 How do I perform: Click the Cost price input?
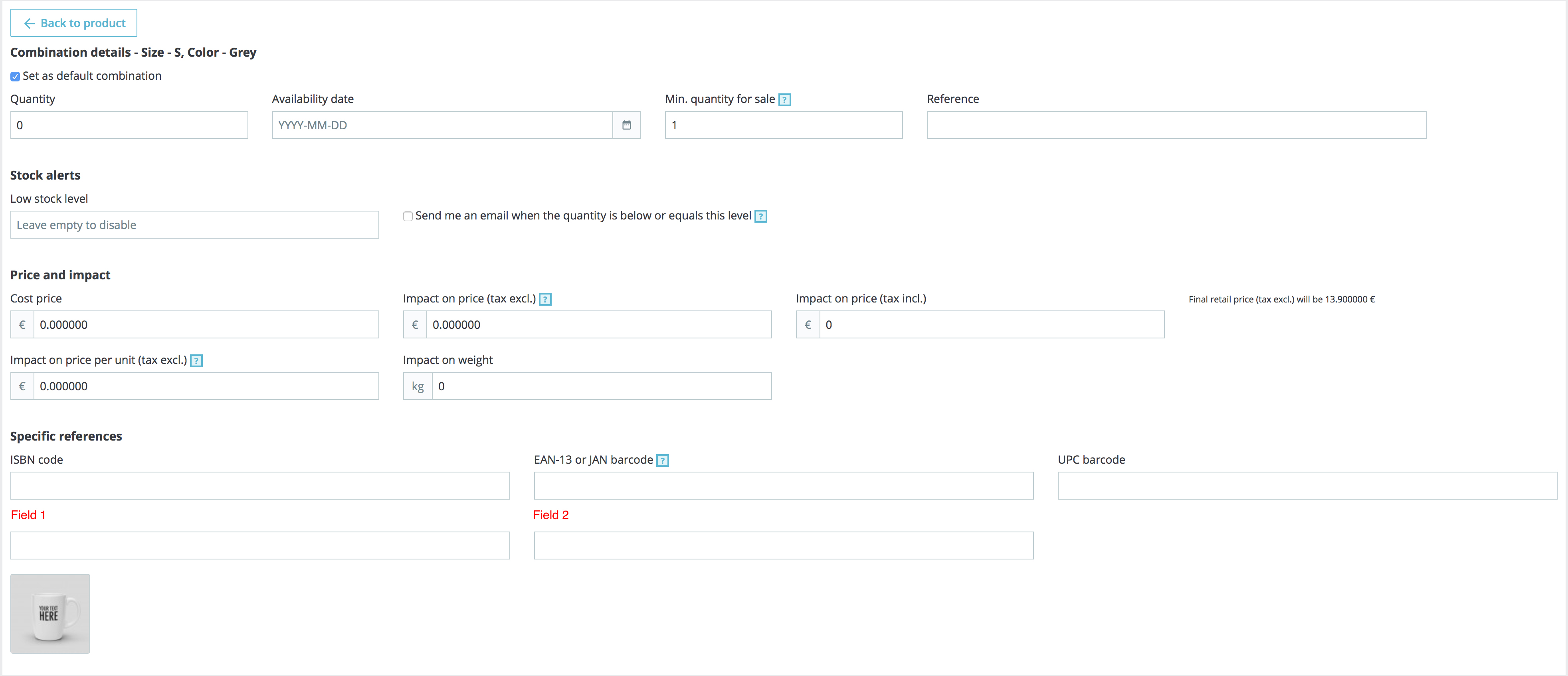coord(206,324)
